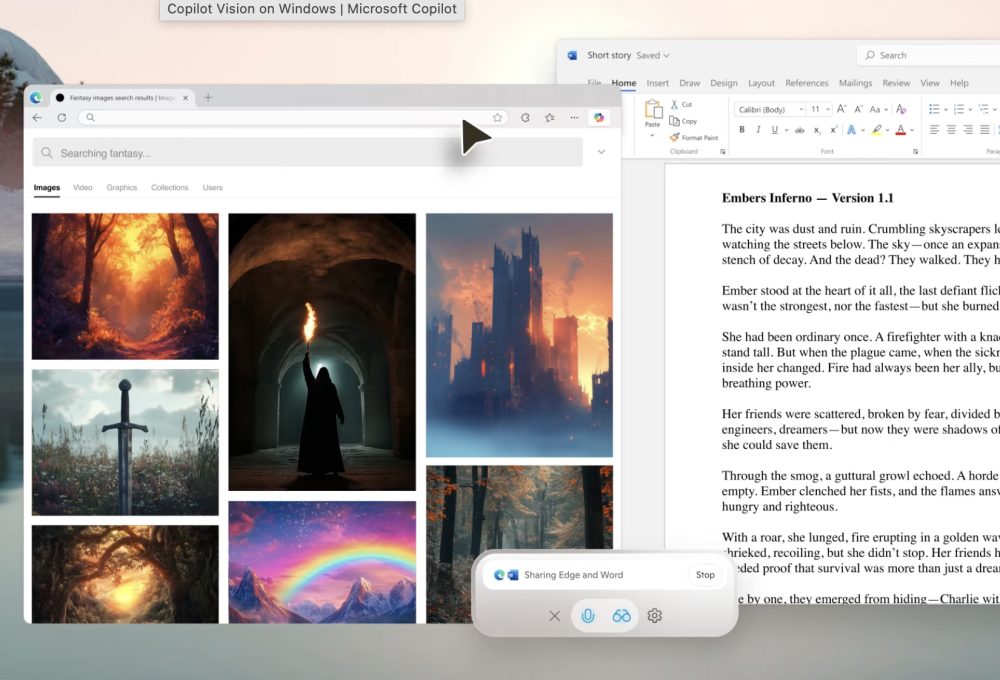
Task: Expand the Change Case Aa dropdown
Action: (886, 110)
